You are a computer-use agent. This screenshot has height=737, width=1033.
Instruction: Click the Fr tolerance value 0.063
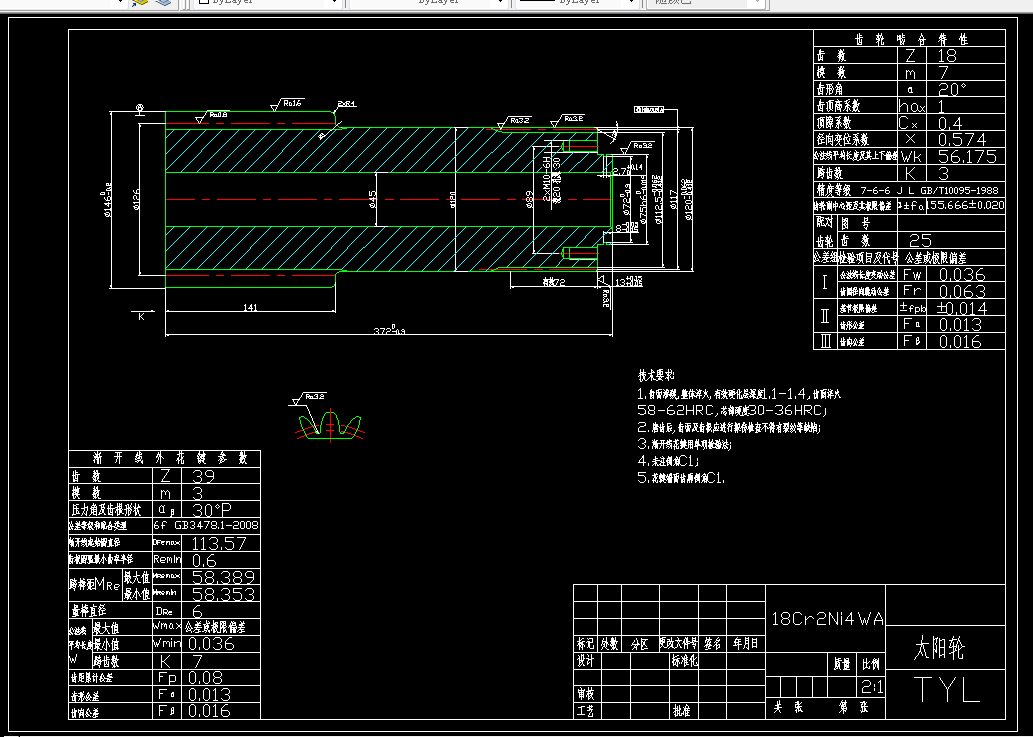pos(961,291)
